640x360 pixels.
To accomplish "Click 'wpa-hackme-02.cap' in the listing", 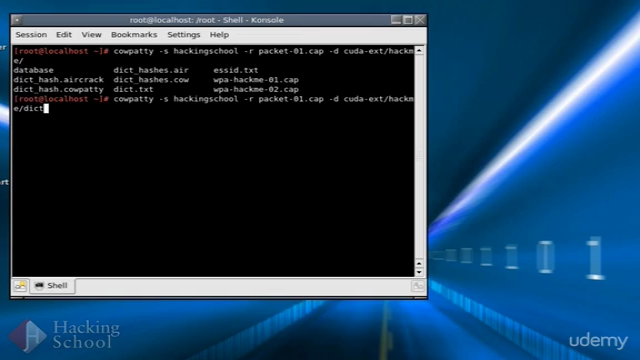I will pyautogui.click(x=256, y=89).
